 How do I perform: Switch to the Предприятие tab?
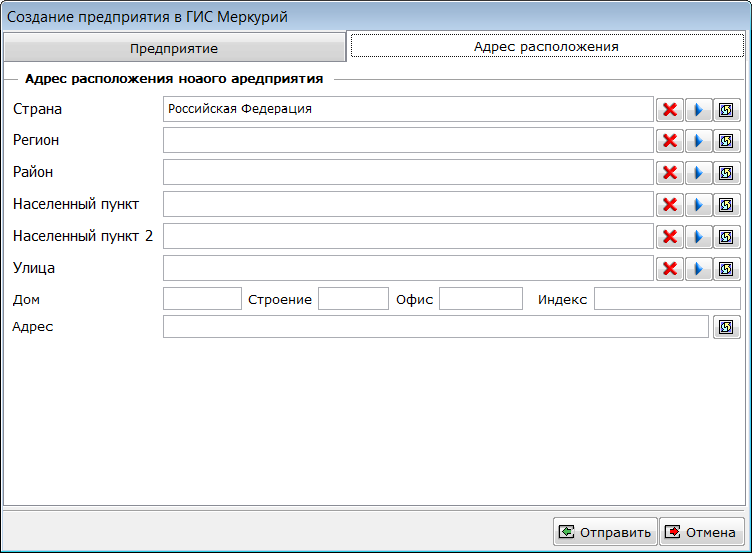(175, 48)
